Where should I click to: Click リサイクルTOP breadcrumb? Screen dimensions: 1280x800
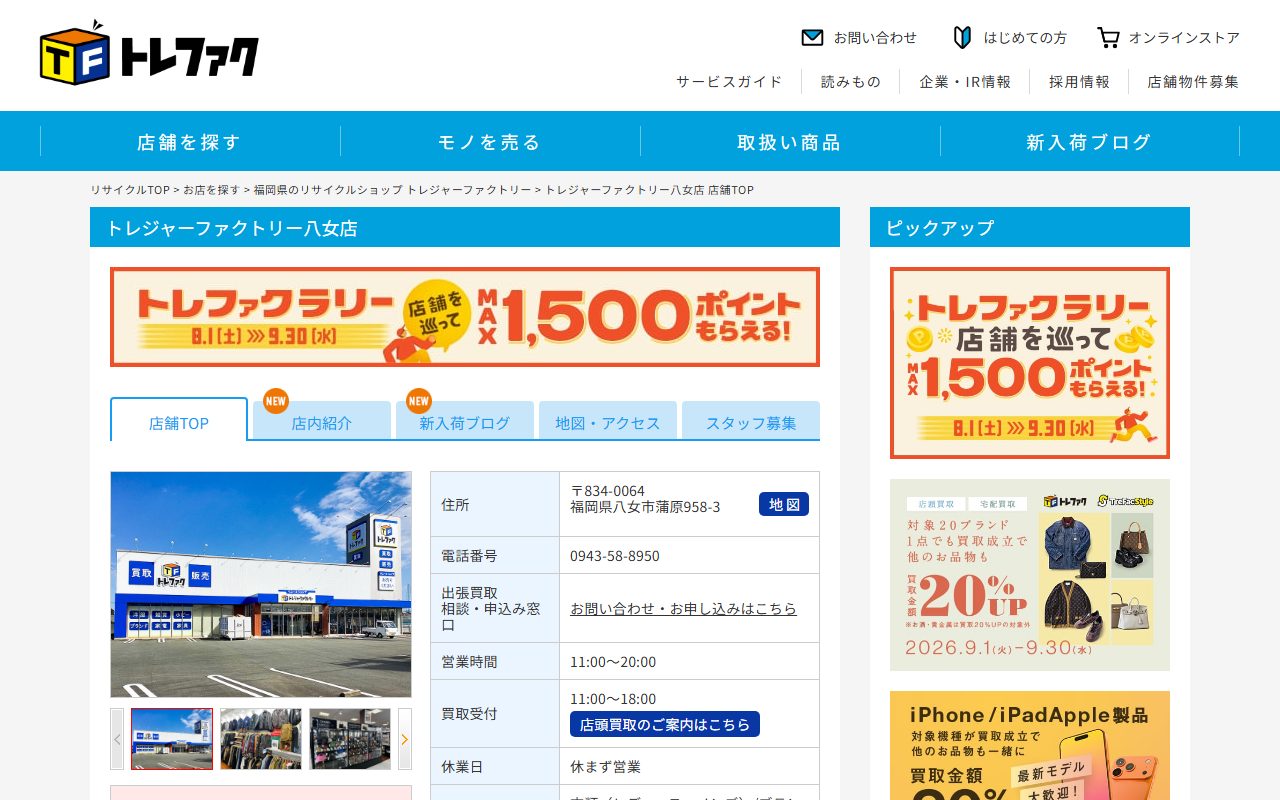click(130, 190)
